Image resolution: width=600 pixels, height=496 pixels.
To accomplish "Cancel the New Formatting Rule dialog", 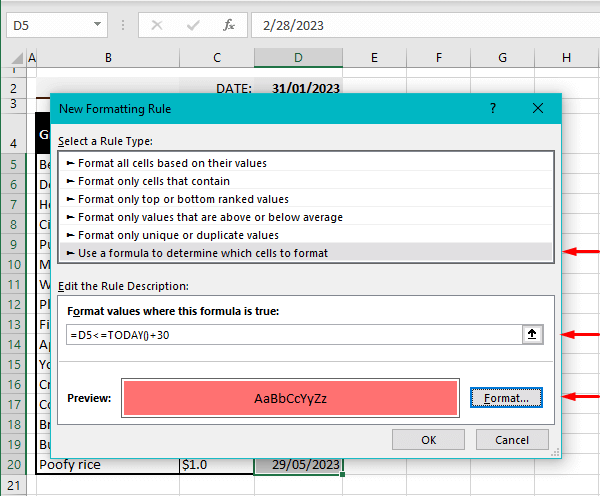I will point(511,440).
